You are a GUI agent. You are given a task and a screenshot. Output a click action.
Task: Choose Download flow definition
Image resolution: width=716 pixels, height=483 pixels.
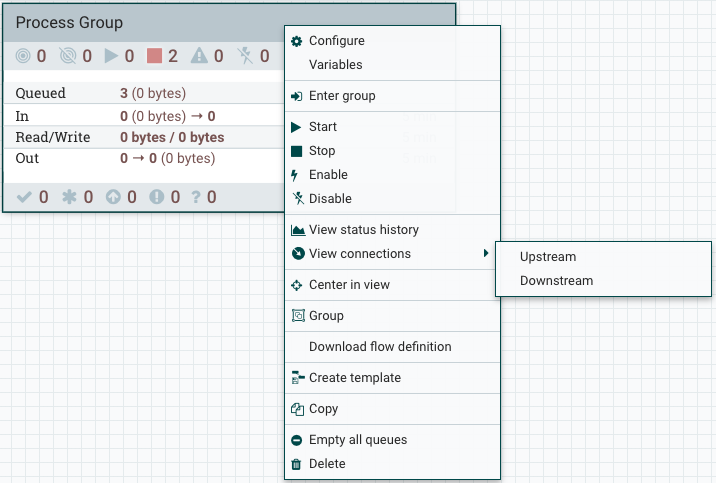click(x=380, y=347)
